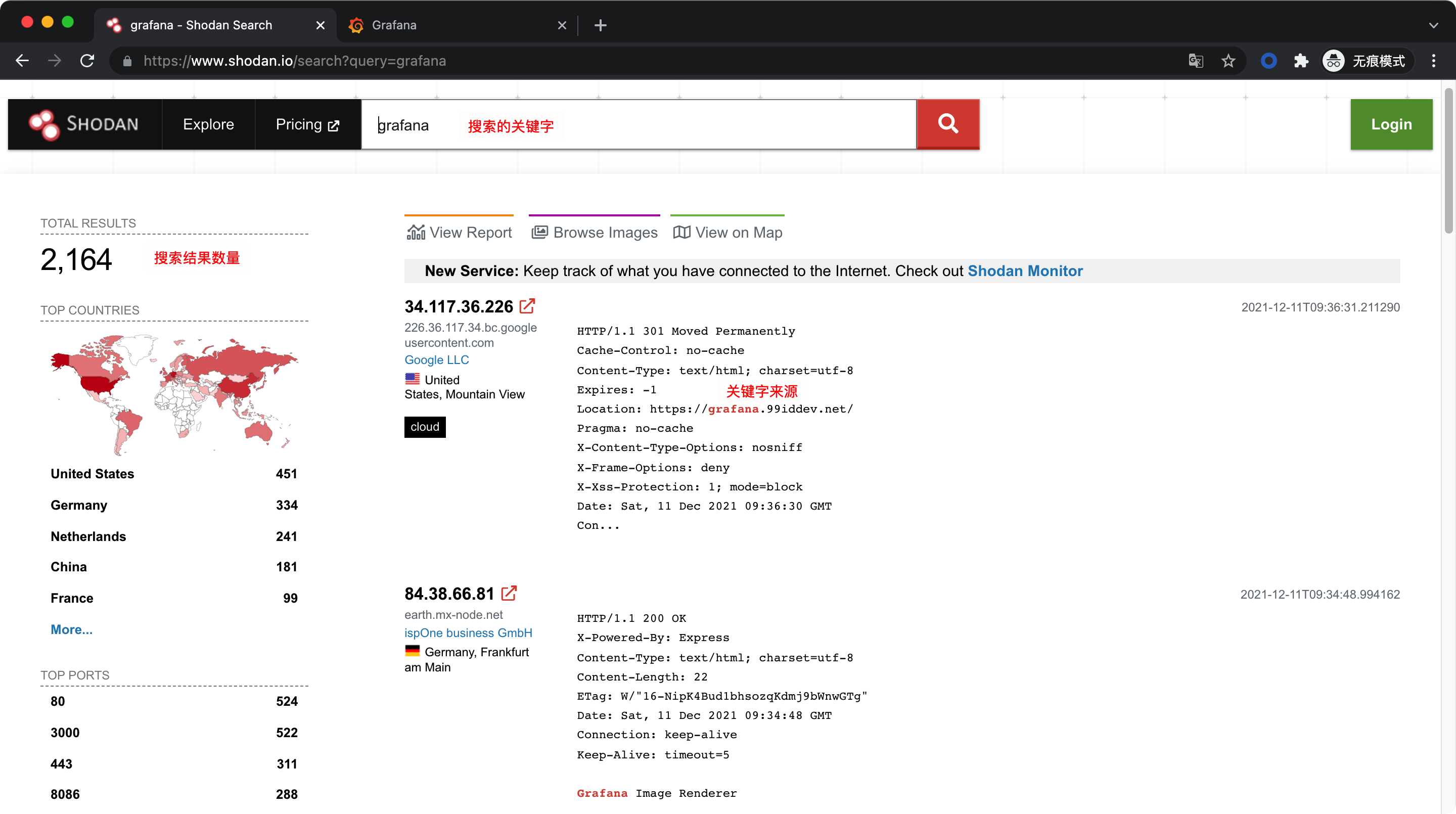Click the browser back arrow
The image size is (1456, 814).
click(x=22, y=61)
